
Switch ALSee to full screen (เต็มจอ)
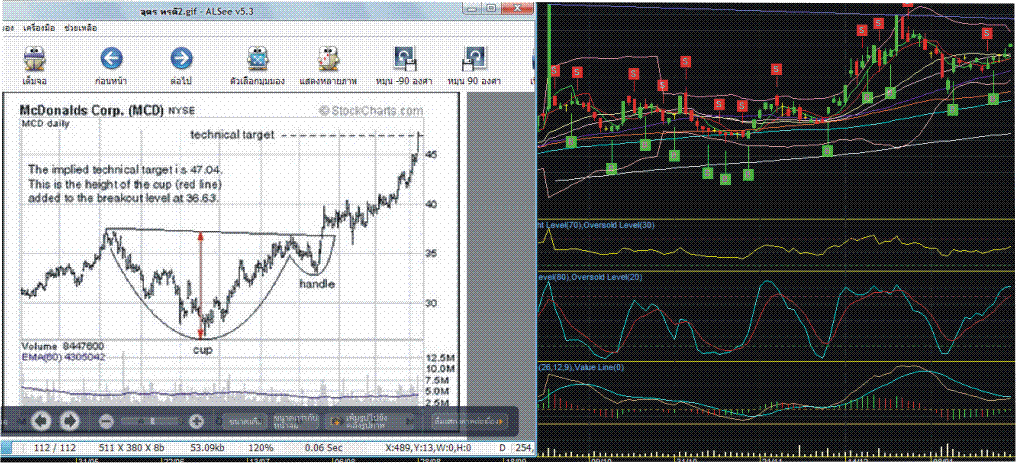[x=33, y=67]
